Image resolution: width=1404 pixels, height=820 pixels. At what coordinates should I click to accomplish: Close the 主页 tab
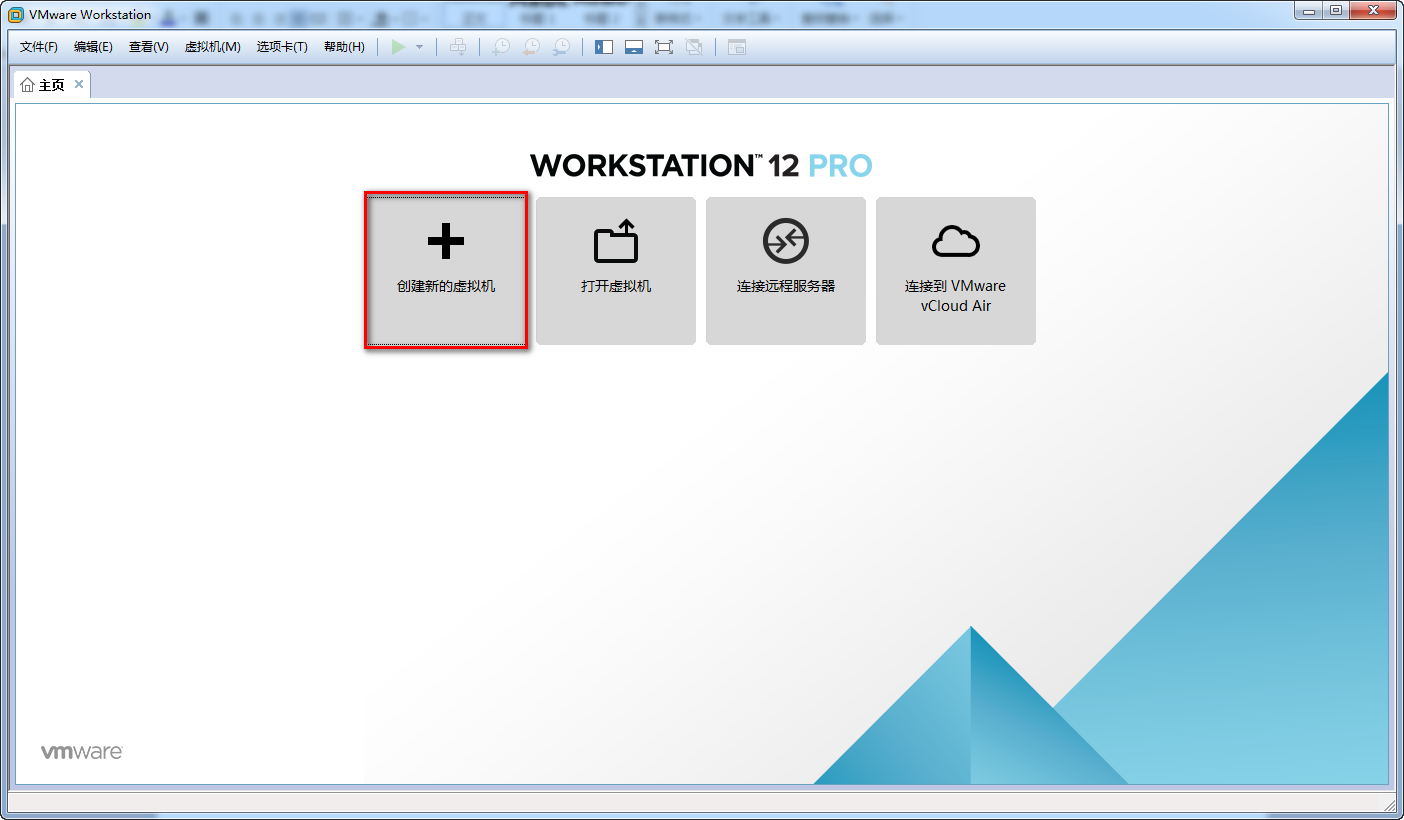79,84
